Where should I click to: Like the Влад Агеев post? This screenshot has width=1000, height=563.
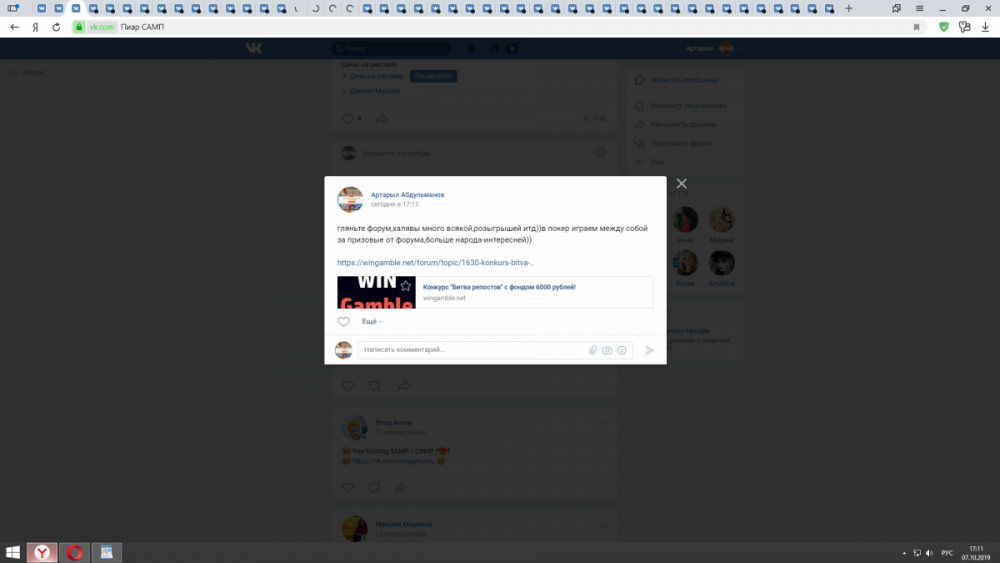348,488
